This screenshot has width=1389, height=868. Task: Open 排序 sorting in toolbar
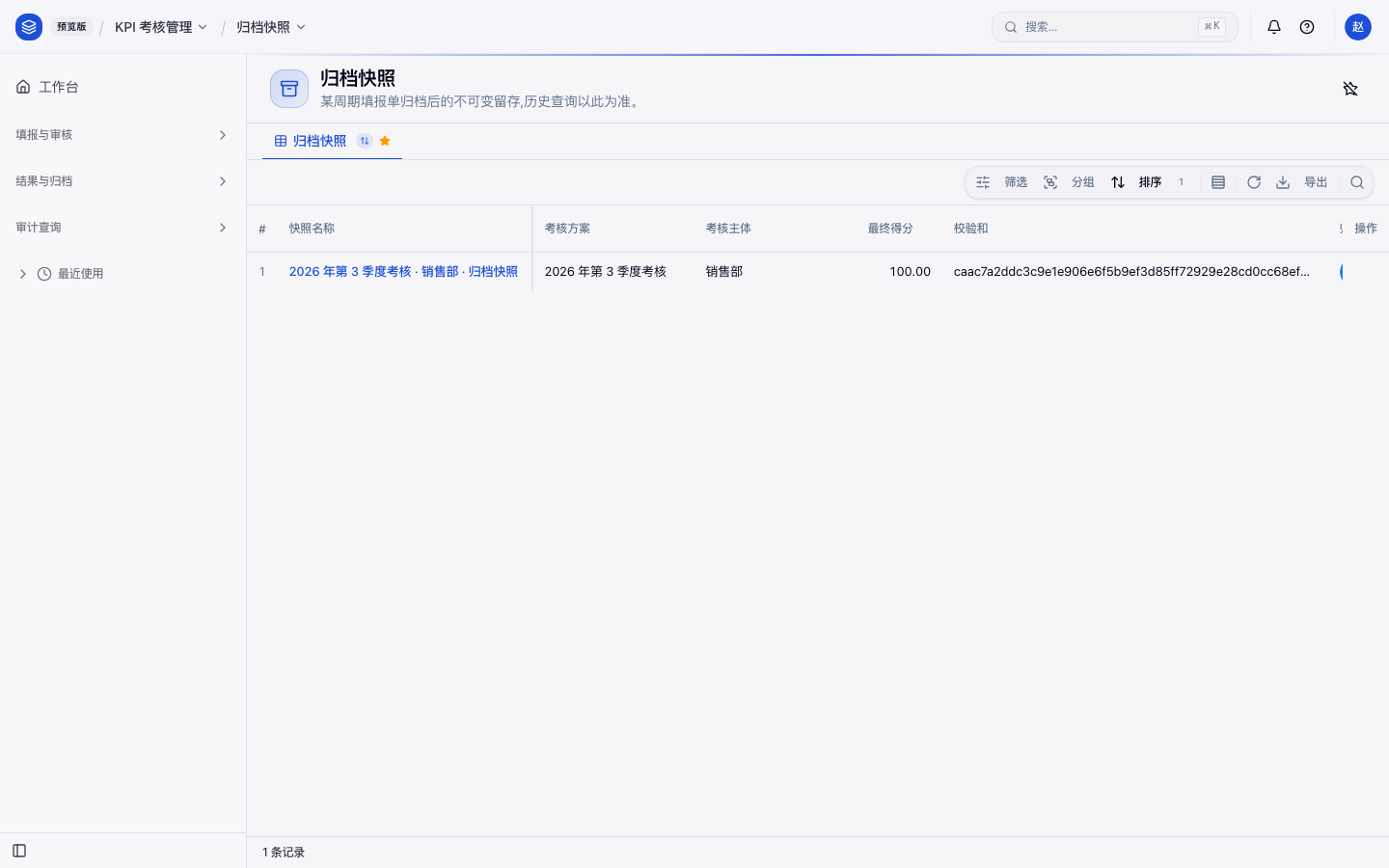[x=1148, y=182]
